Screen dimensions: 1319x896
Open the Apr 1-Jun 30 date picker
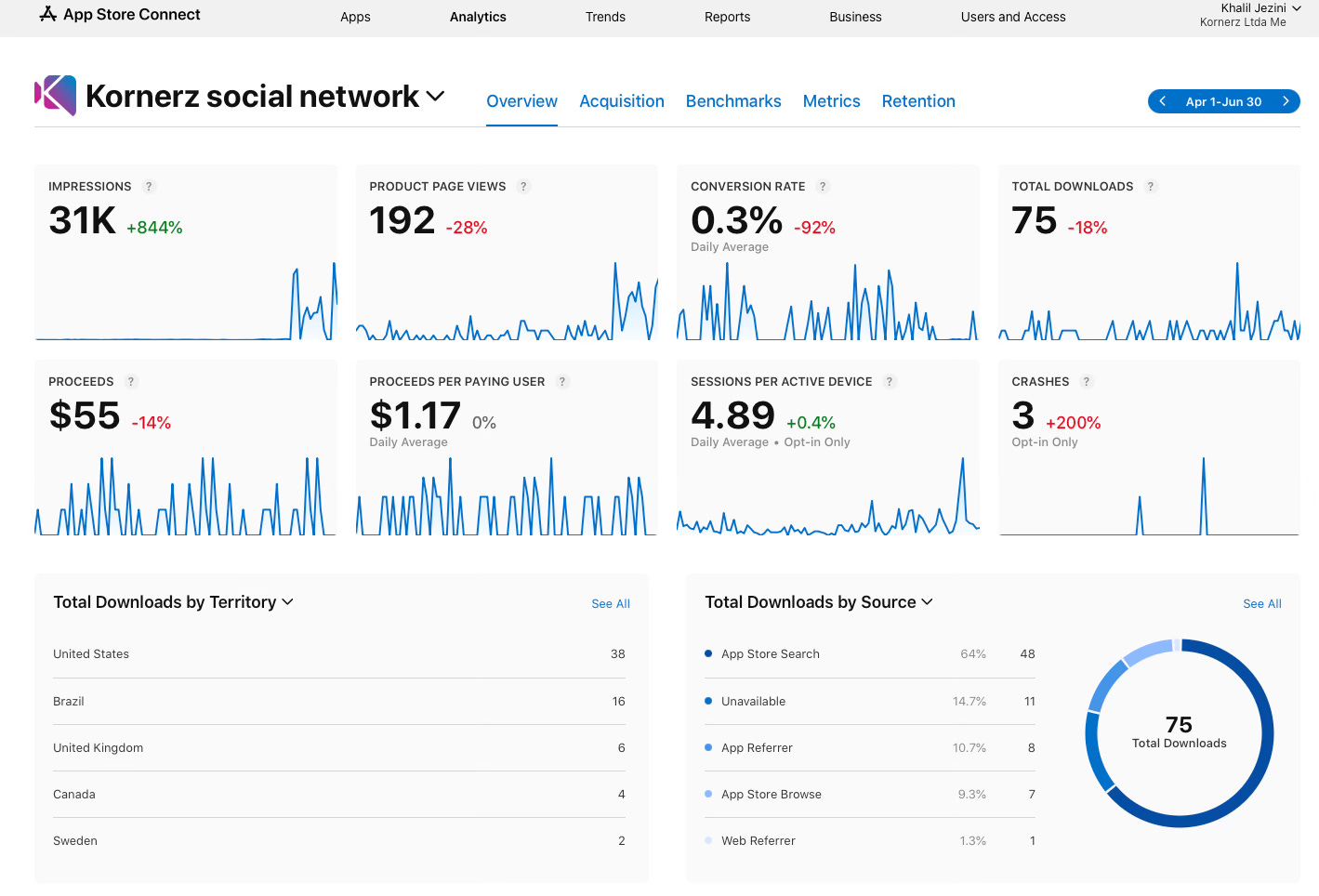coord(1223,101)
